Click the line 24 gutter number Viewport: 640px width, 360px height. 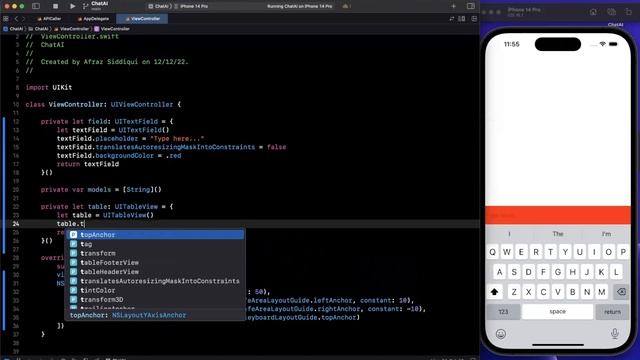tap(16, 224)
